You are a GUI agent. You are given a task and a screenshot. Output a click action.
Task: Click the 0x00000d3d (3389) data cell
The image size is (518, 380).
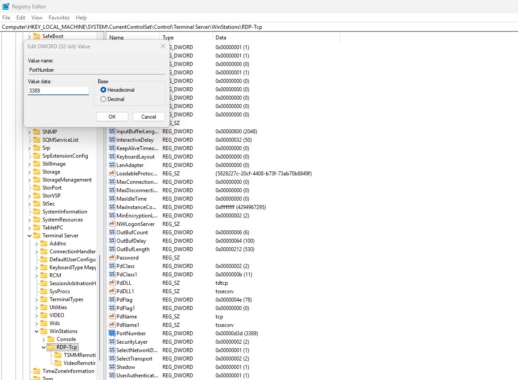click(x=237, y=333)
